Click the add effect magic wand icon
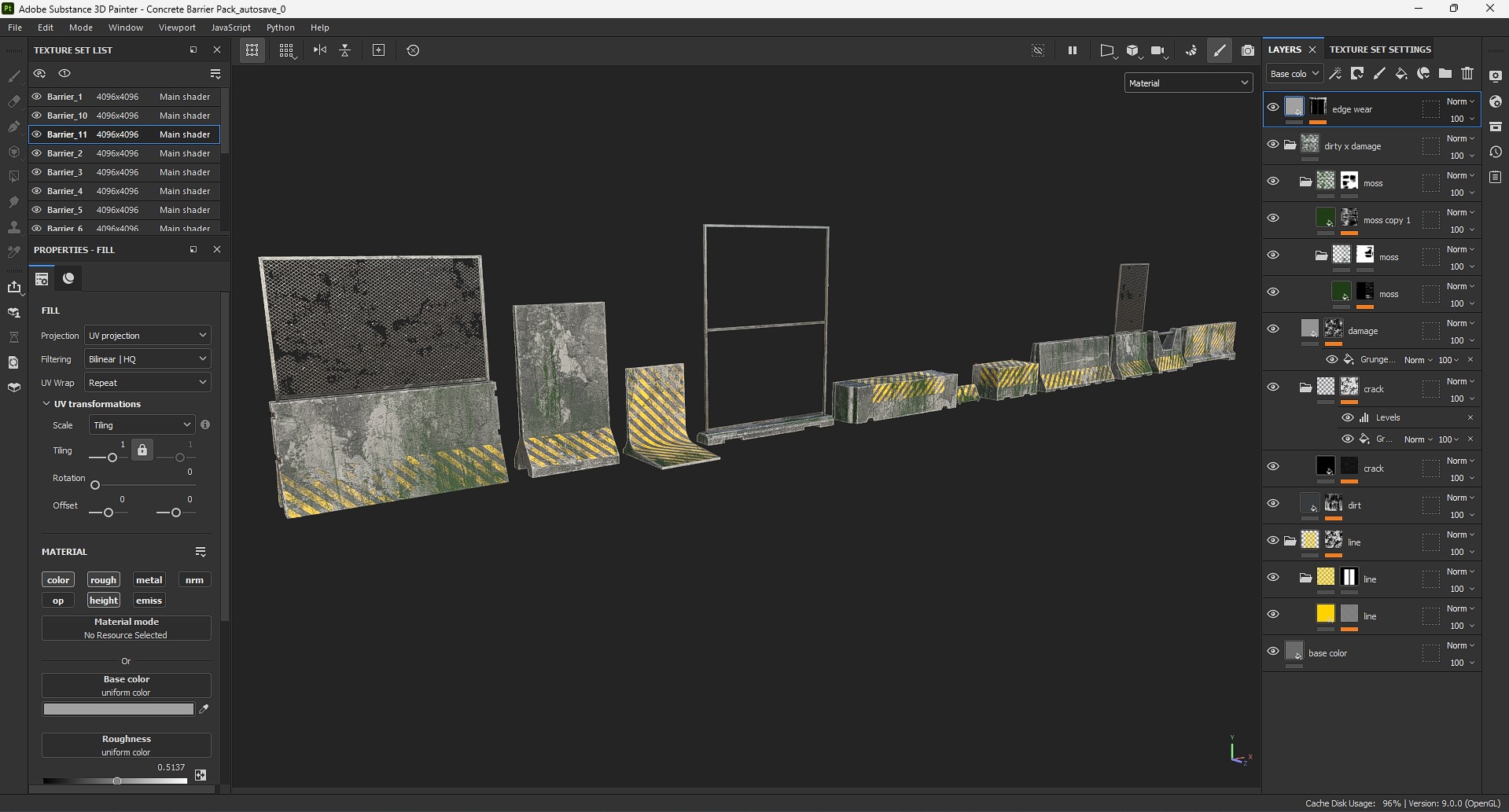 click(1335, 73)
